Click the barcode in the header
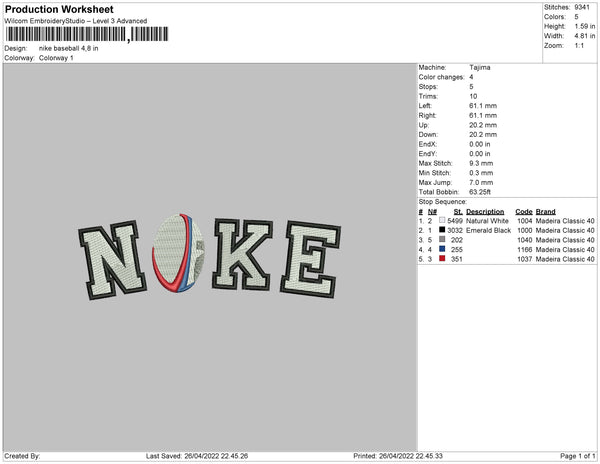The image size is (600, 464). pyautogui.click(x=87, y=34)
